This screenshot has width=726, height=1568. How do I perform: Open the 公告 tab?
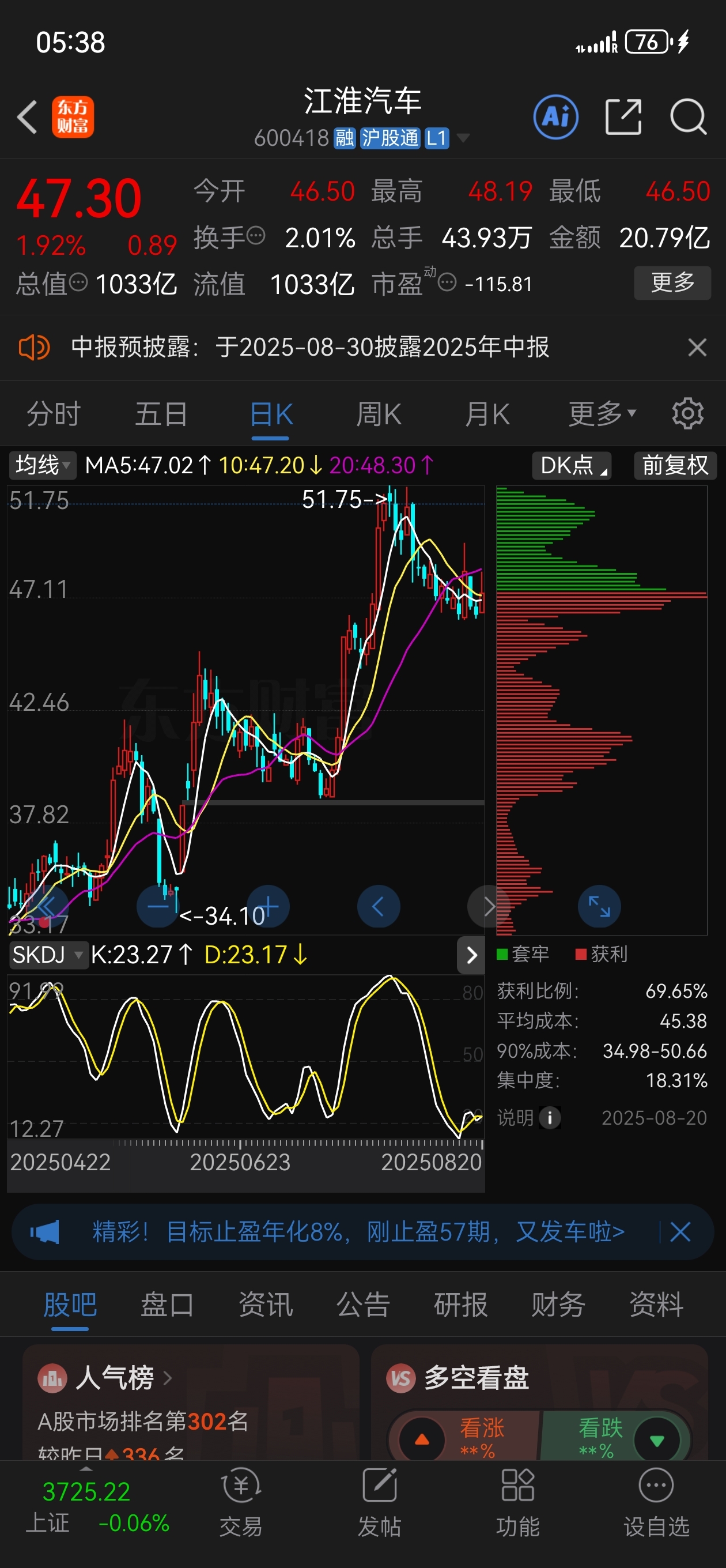tap(362, 1305)
